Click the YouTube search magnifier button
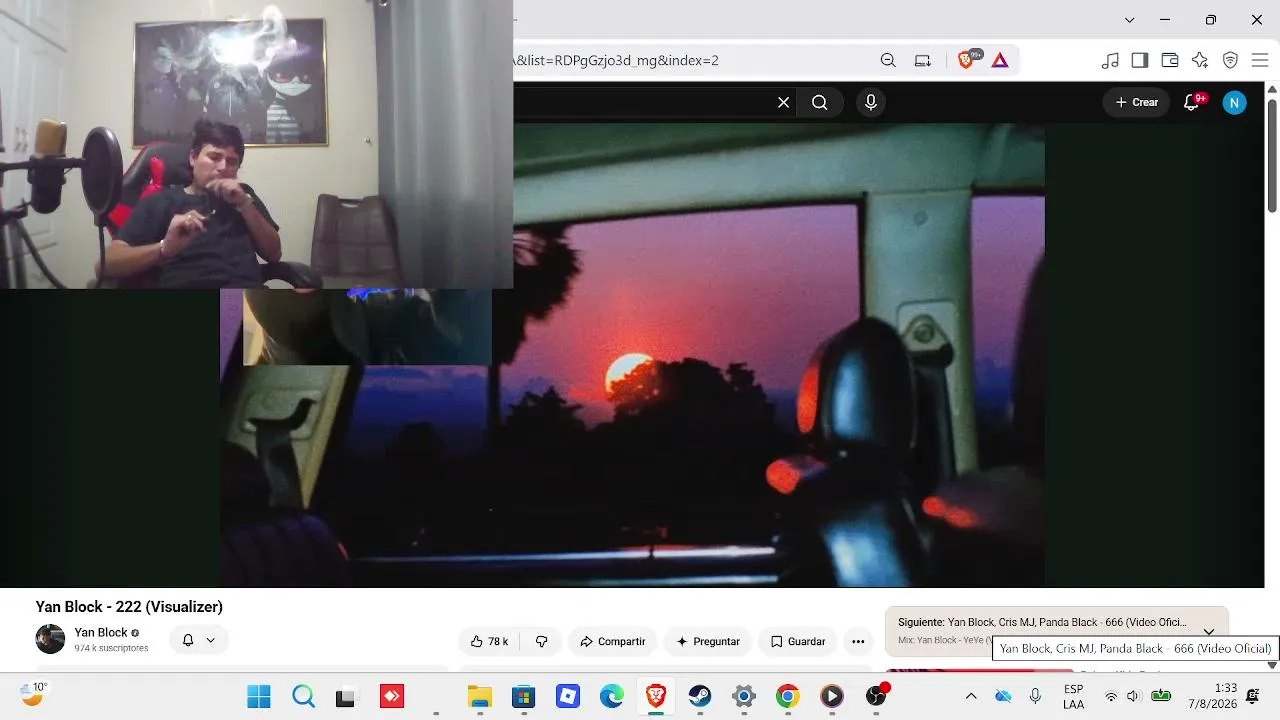This screenshot has height=720, width=1280. coord(820,102)
